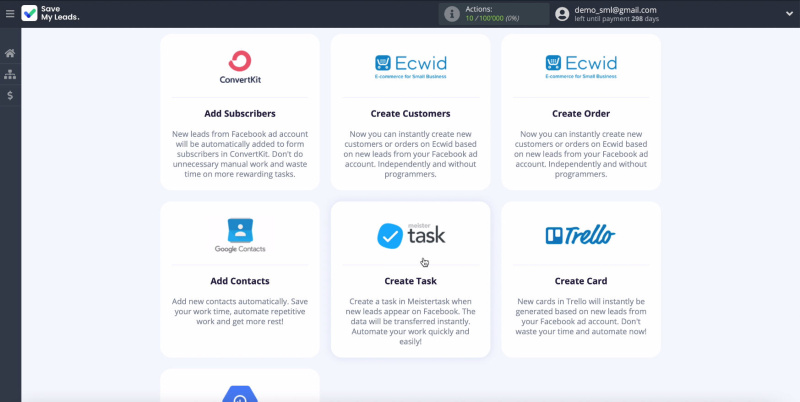Click the Actions 10/100'000 counter
The height and width of the screenshot is (402, 800).
(x=492, y=14)
